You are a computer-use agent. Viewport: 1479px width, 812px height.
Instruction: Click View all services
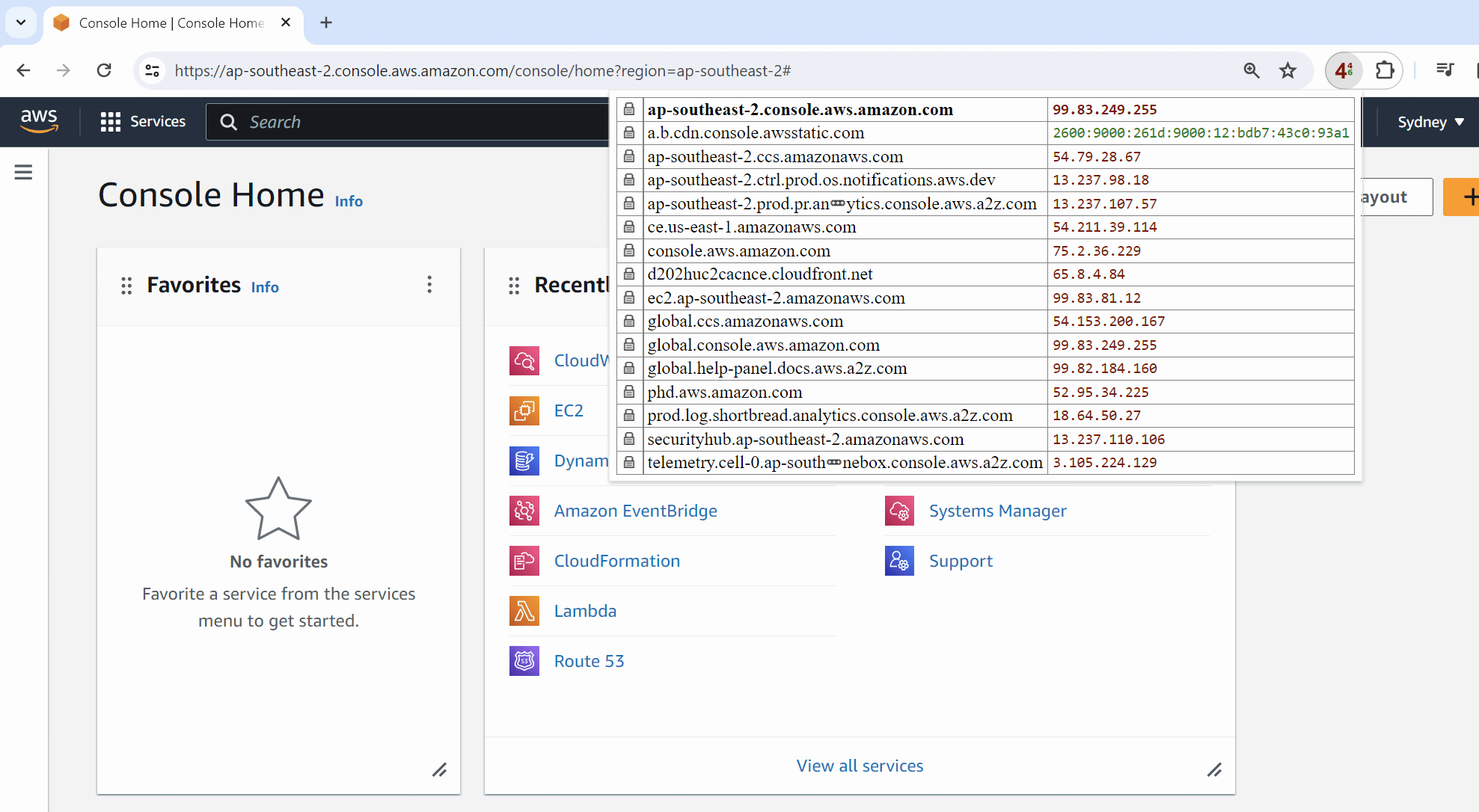860,766
